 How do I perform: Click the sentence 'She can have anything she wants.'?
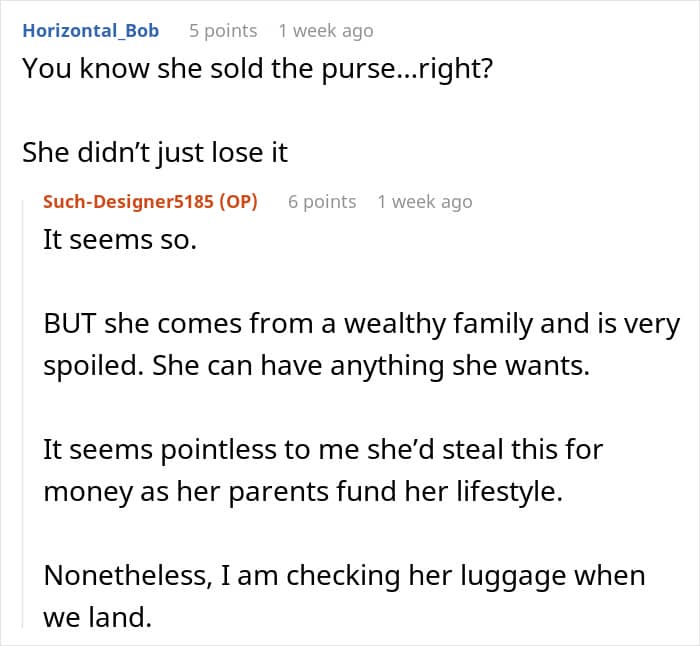(372, 366)
